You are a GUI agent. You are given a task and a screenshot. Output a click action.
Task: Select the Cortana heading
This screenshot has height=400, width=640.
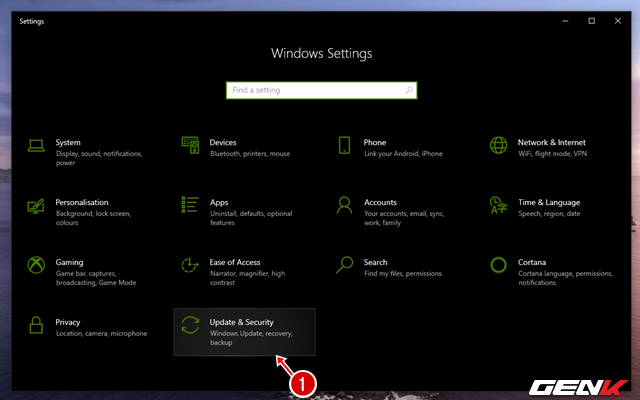click(532, 262)
